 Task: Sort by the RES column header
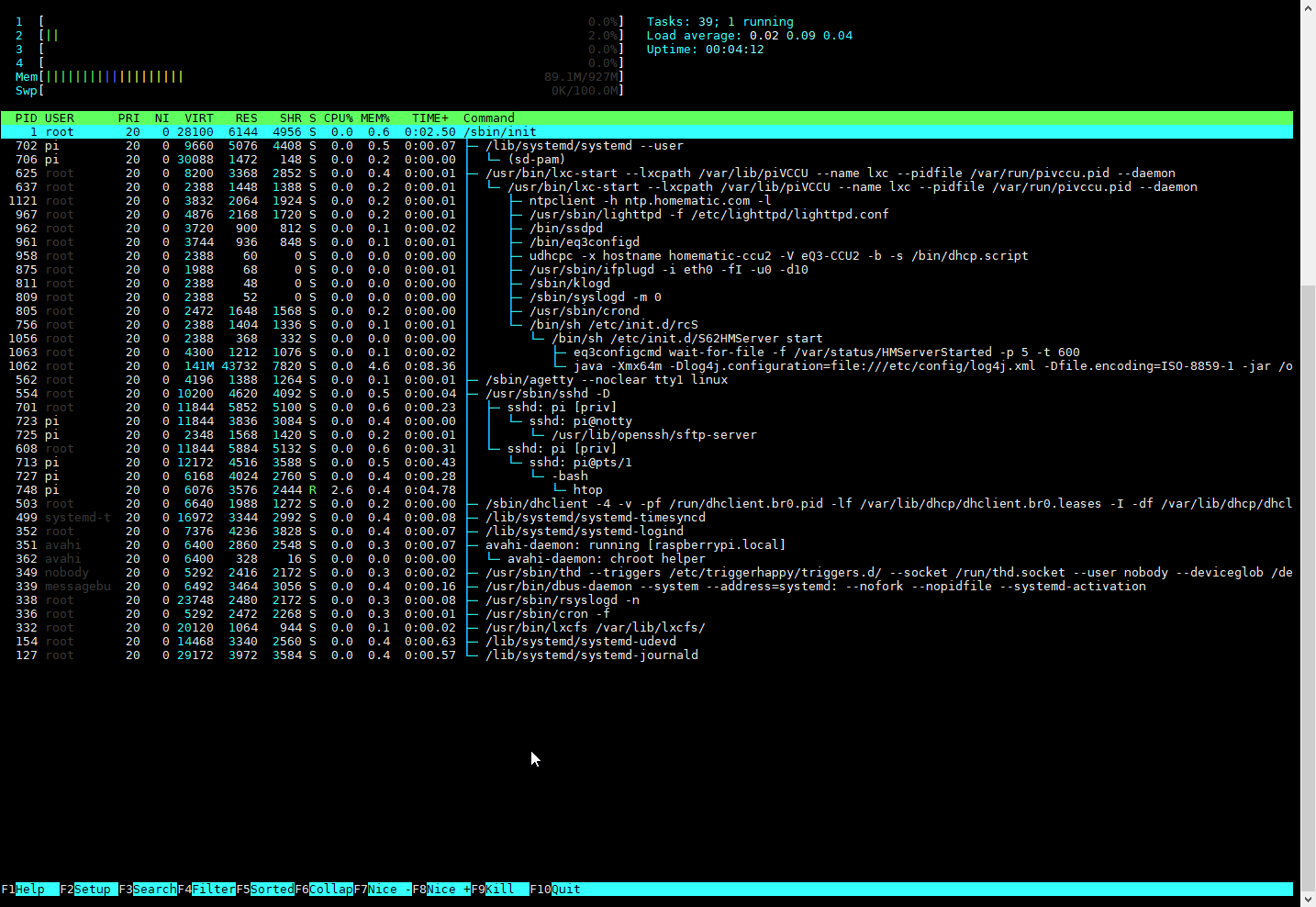247,118
